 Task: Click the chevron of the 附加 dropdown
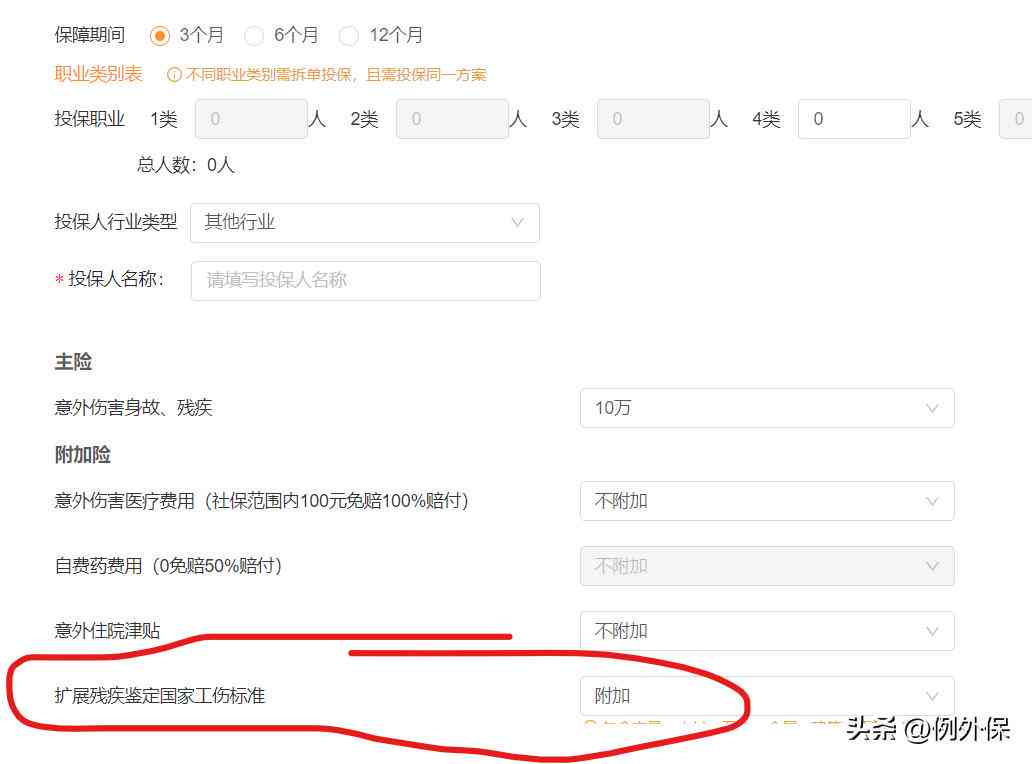[x=932, y=696]
